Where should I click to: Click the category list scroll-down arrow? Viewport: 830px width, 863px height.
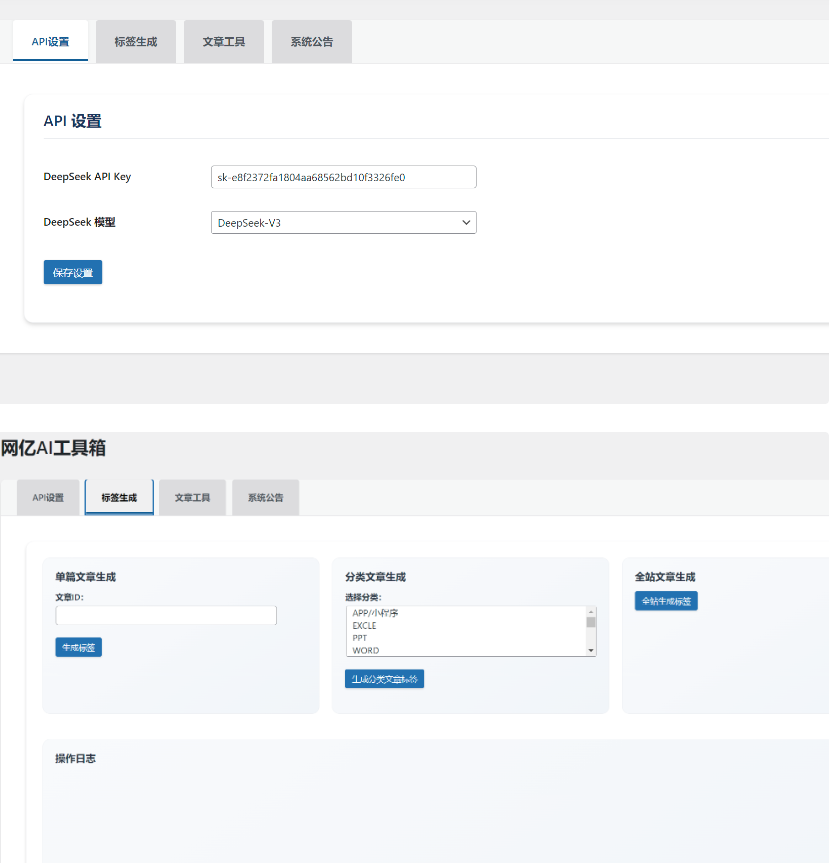coord(591,651)
